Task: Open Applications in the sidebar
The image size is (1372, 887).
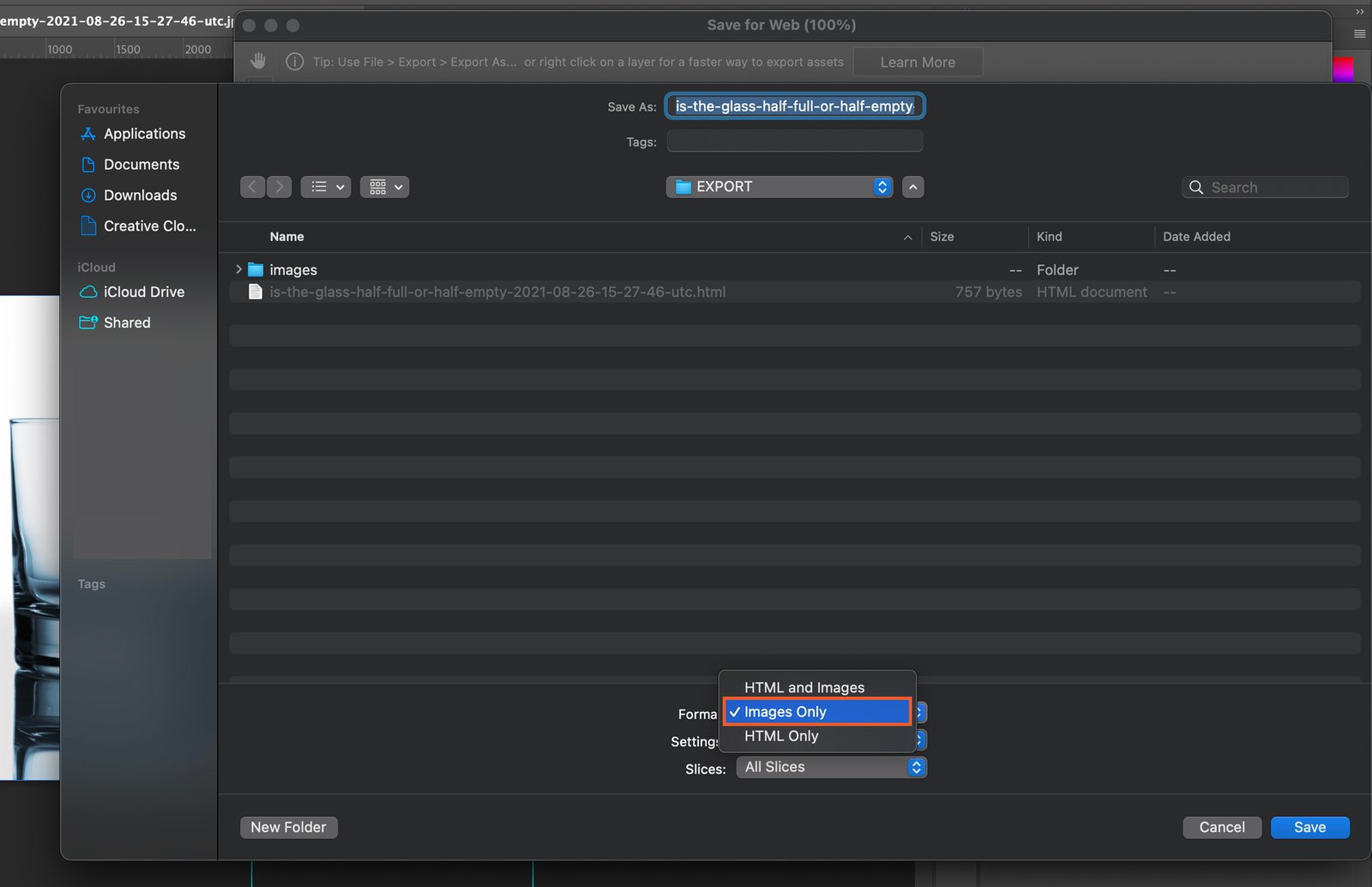Action: pyautogui.click(x=144, y=134)
